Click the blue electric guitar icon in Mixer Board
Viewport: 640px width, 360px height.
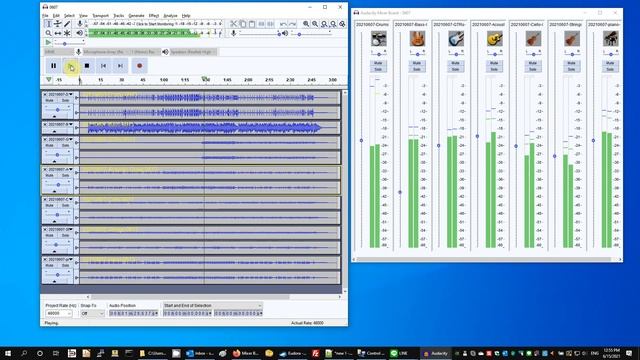(x=456, y=39)
